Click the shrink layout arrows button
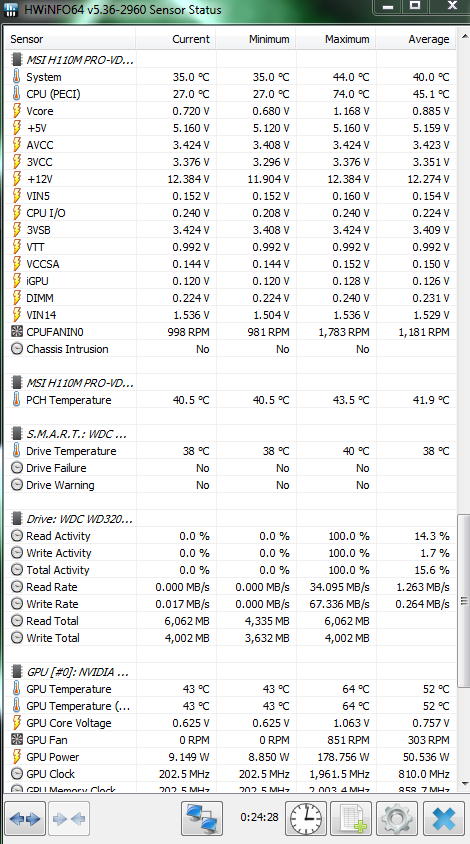 point(69,819)
